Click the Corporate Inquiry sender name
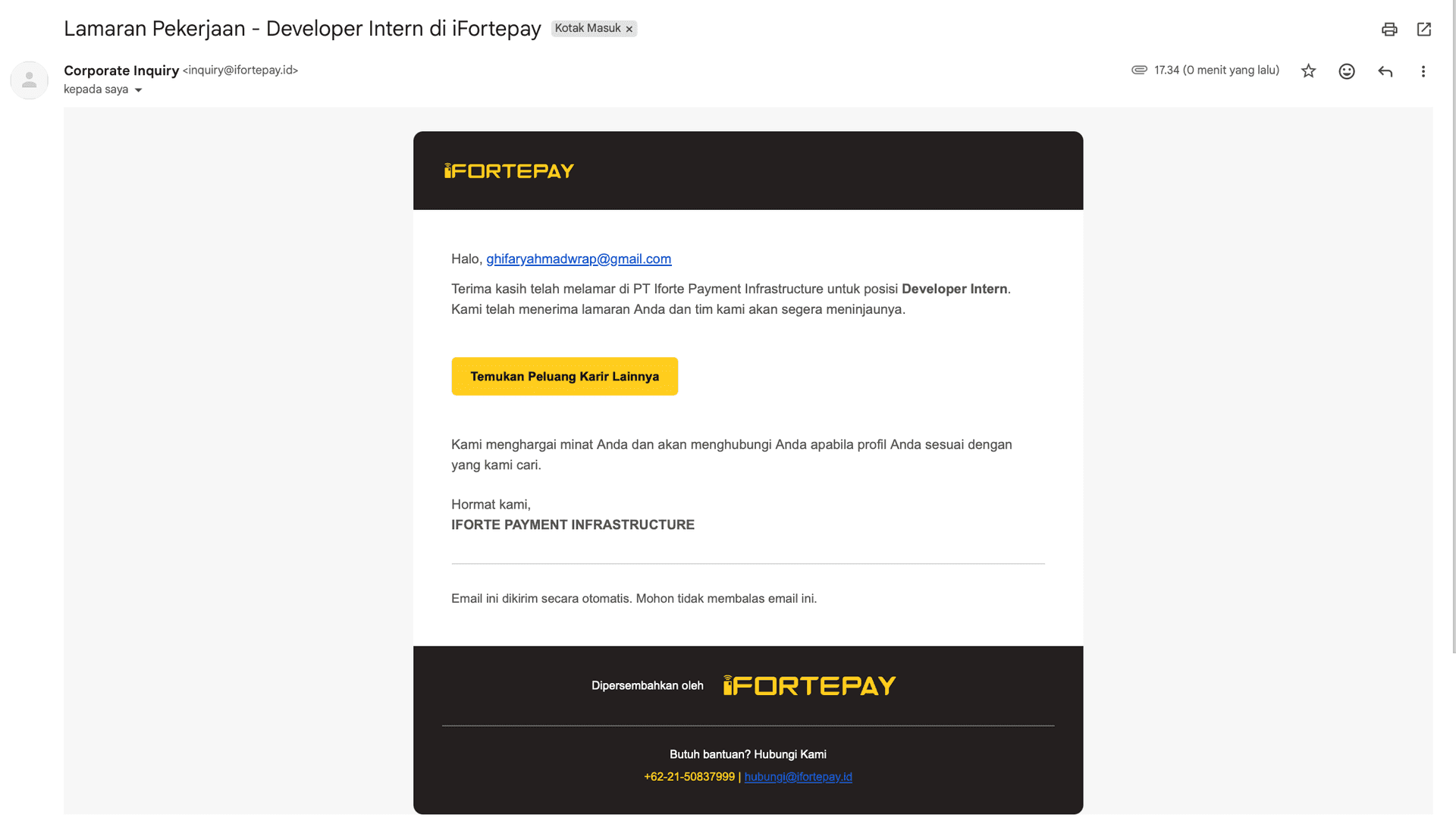The height and width of the screenshot is (824, 1456). [121, 70]
